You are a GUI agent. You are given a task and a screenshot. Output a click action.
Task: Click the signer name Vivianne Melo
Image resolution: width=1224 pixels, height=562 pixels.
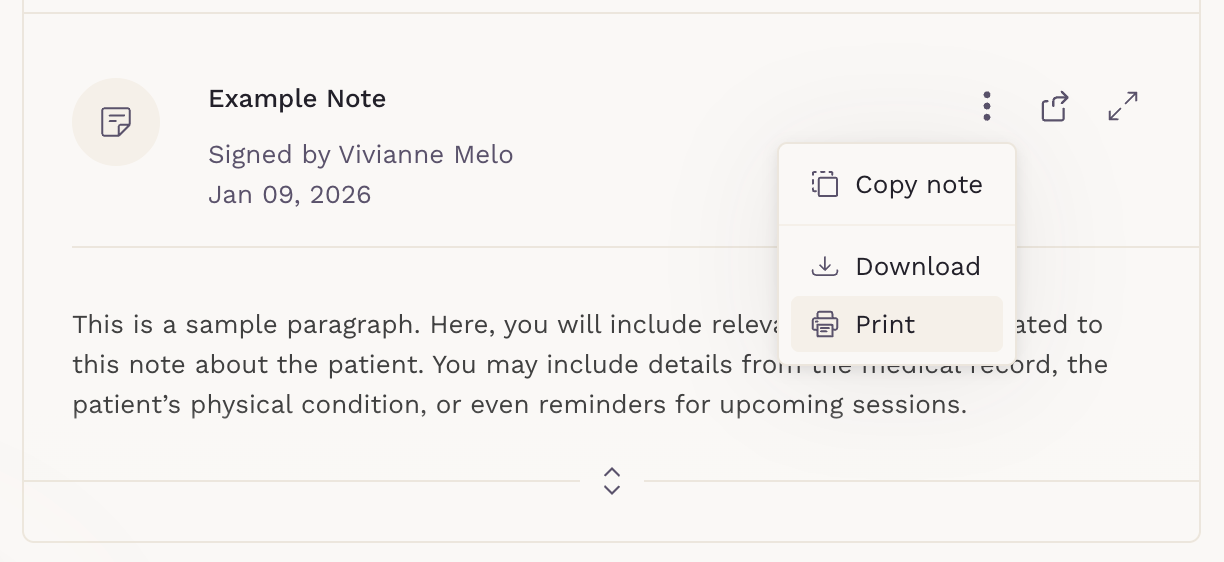tap(426, 155)
